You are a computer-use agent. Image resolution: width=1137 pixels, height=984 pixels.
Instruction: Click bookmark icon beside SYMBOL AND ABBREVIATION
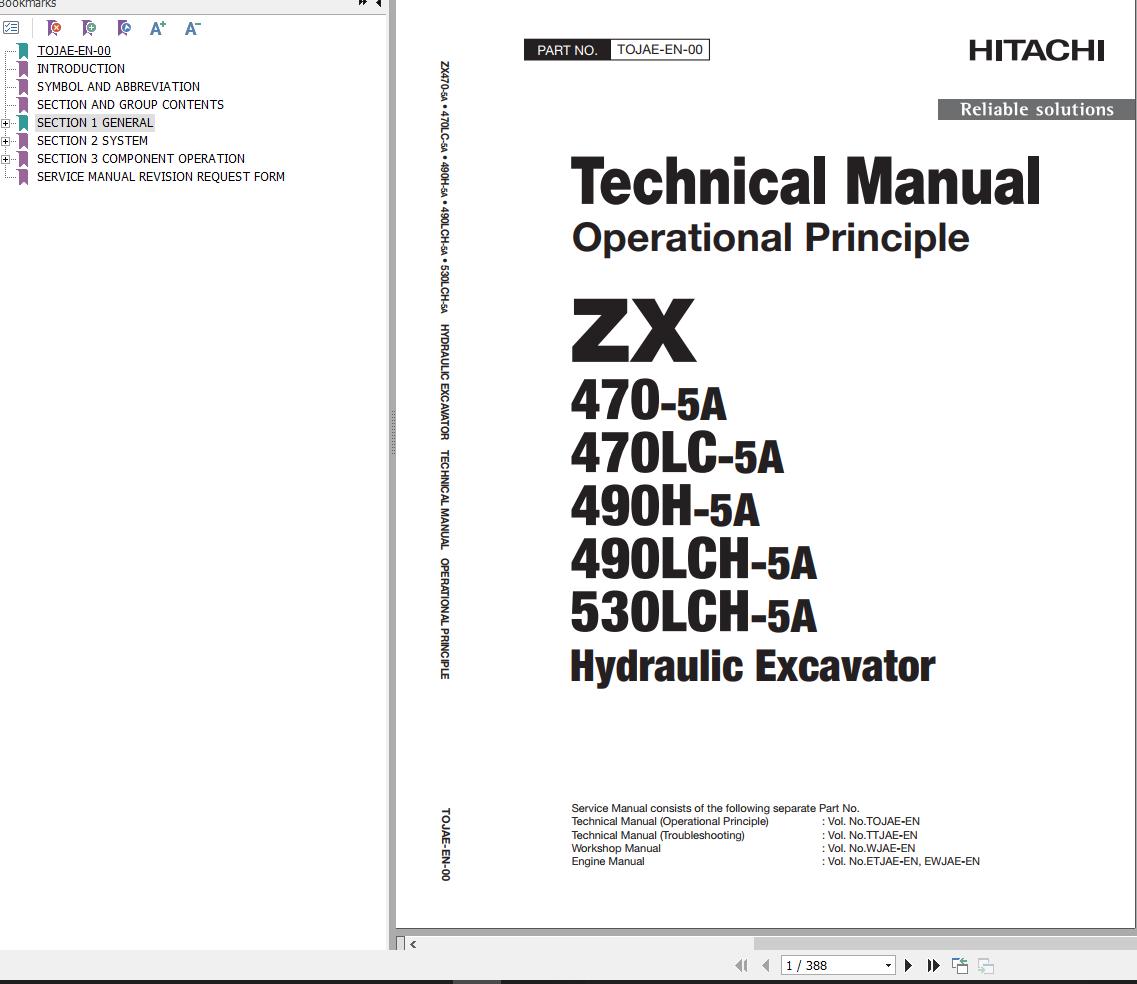pos(23,87)
